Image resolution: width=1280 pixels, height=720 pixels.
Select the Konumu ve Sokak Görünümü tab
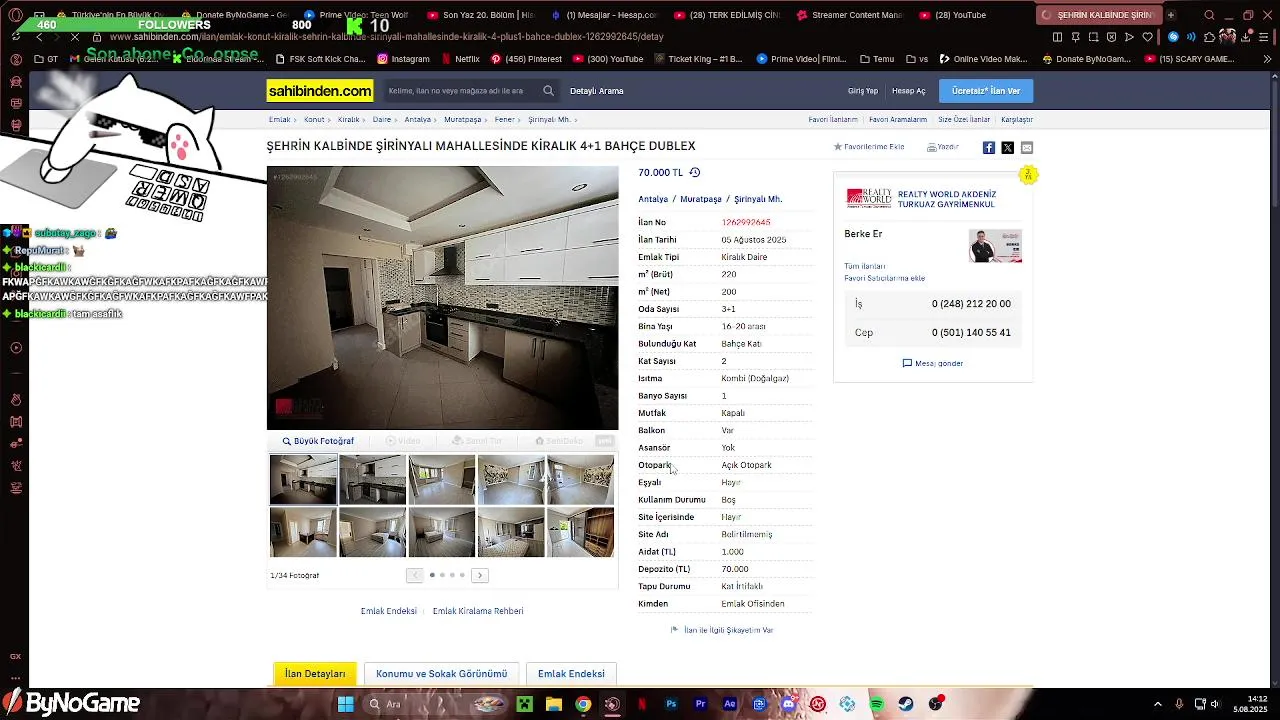click(x=441, y=674)
